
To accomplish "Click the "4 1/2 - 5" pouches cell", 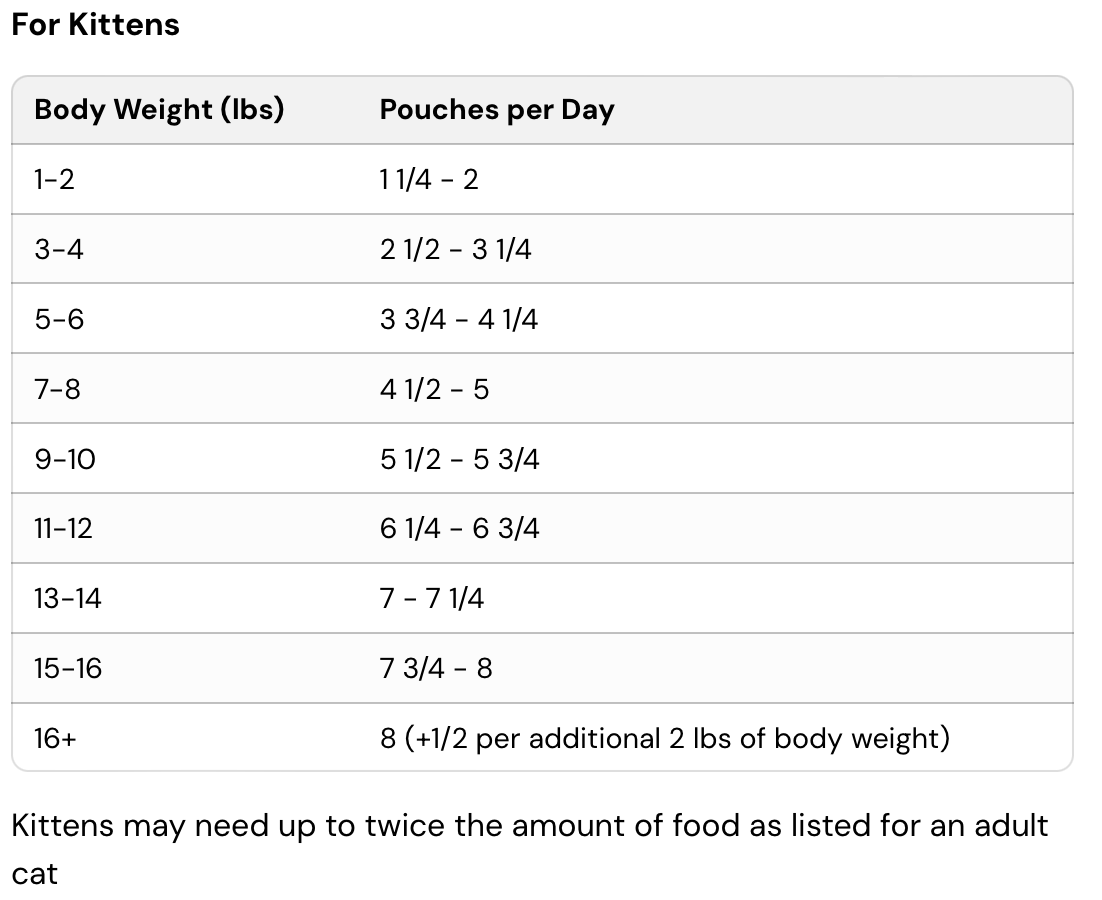I will click(x=434, y=389).
